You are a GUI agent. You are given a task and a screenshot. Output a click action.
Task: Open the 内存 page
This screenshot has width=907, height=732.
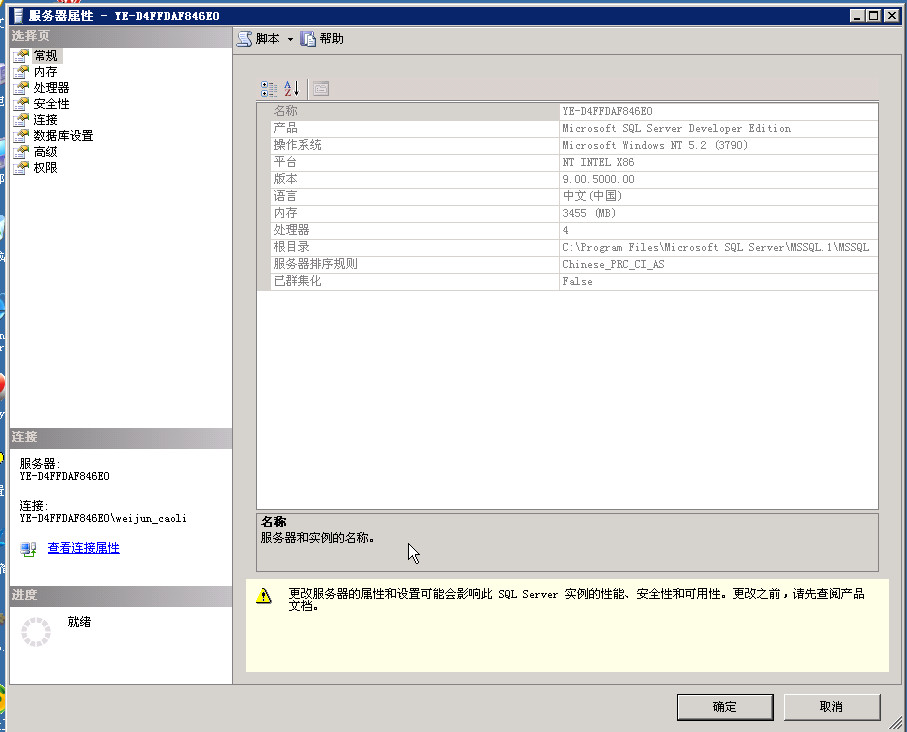[x=45, y=72]
